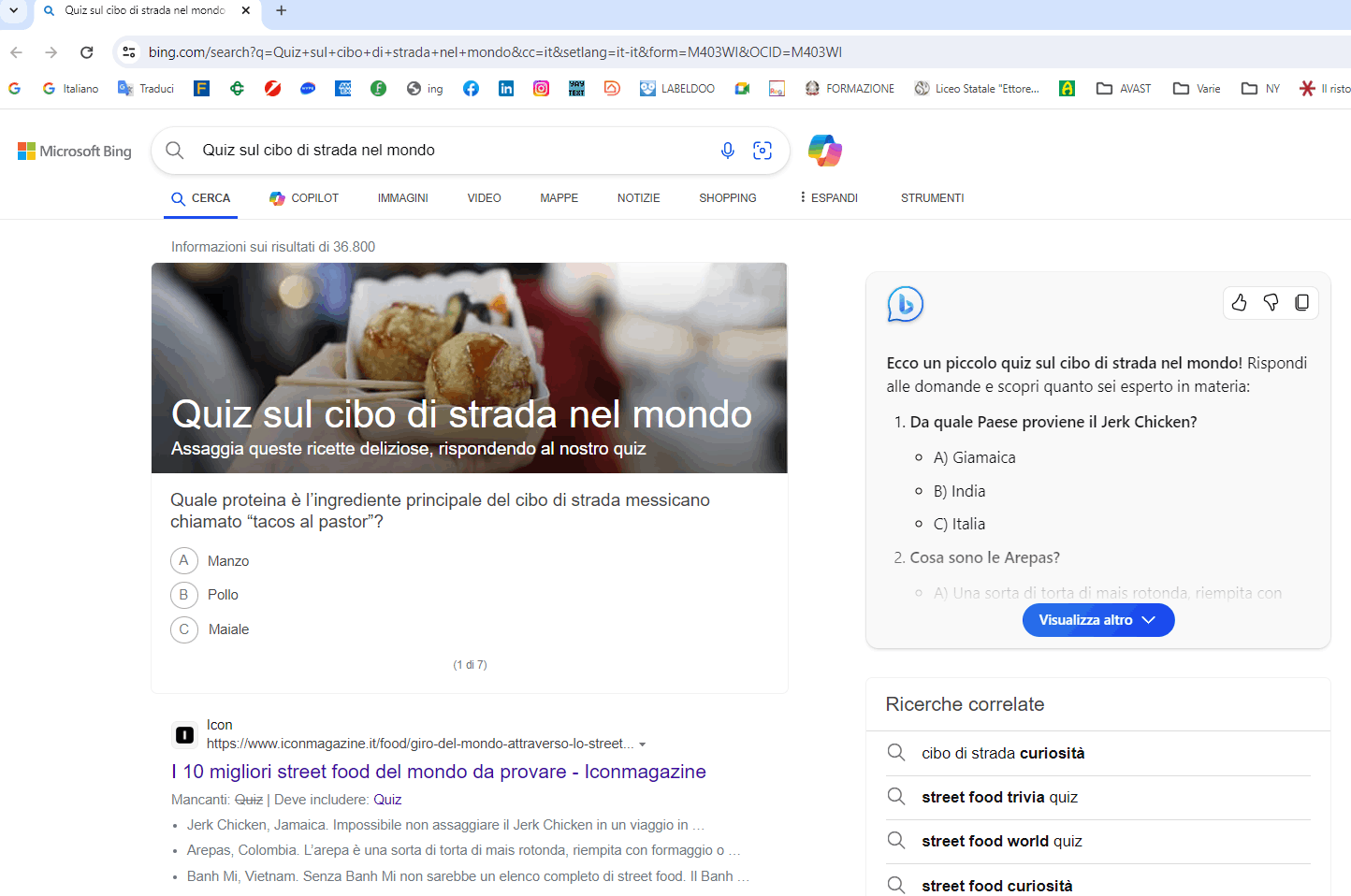
Task: Open visual search camera icon
Action: (763, 151)
